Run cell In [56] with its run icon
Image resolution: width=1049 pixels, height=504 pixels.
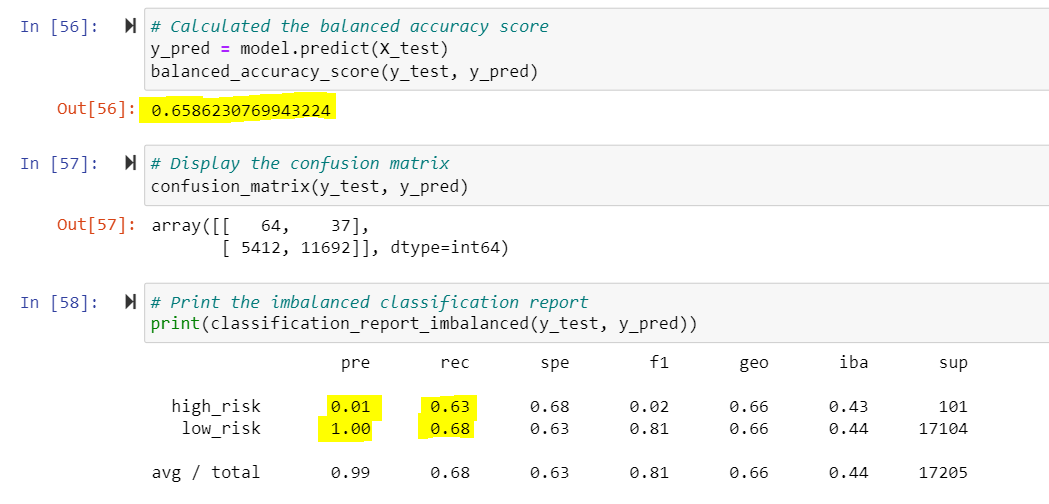pos(130,27)
